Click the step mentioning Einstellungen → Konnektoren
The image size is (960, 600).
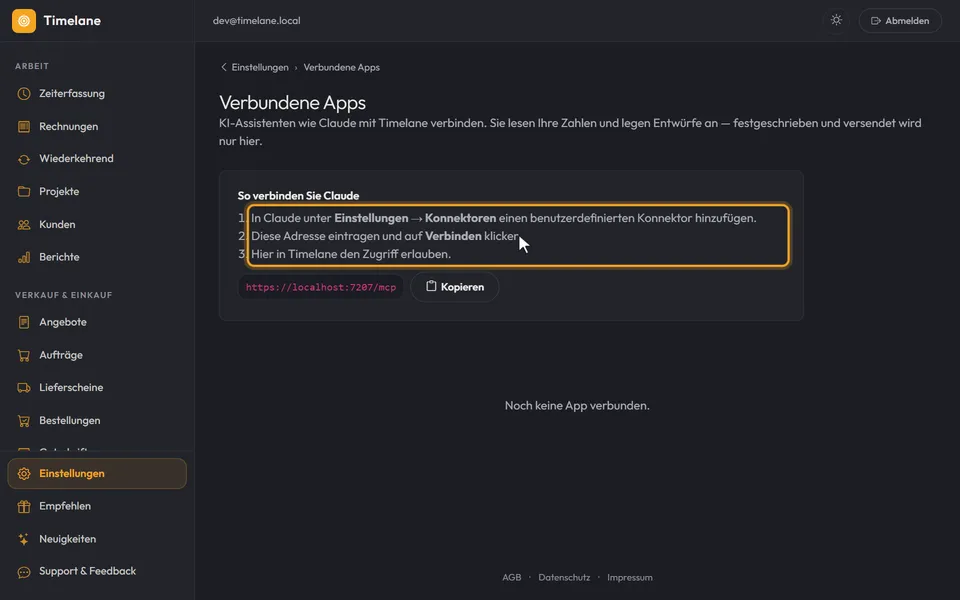tap(503, 218)
